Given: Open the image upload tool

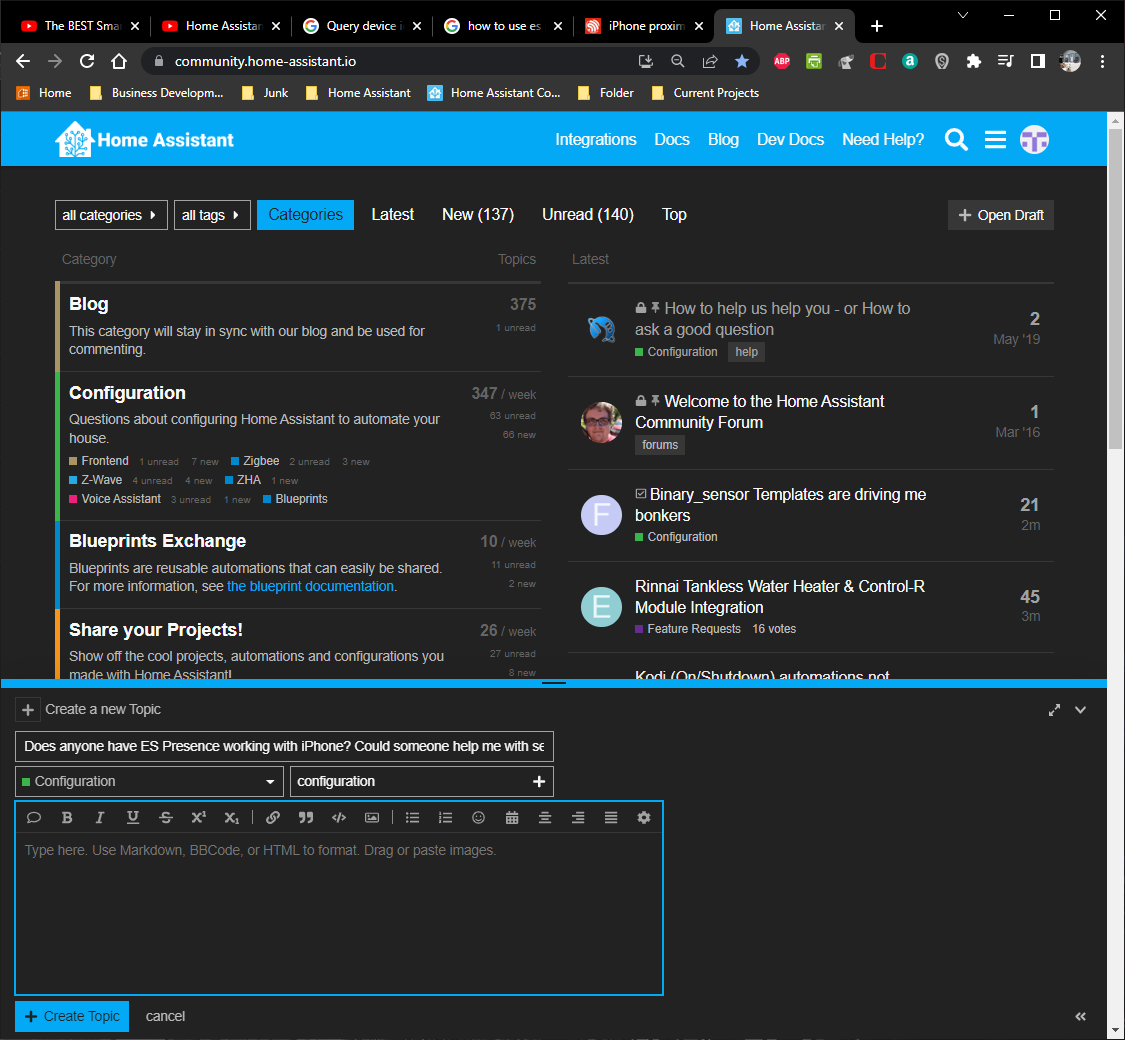Looking at the screenshot, I should (x=372, y=818).
